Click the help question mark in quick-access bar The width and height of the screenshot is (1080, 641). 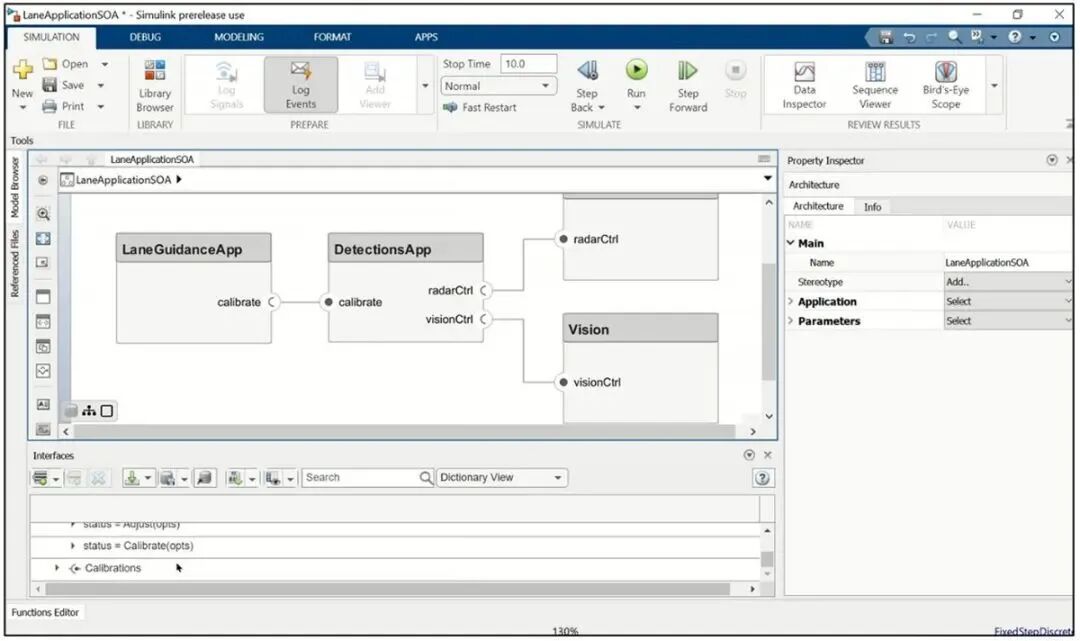coord(1015,37)
